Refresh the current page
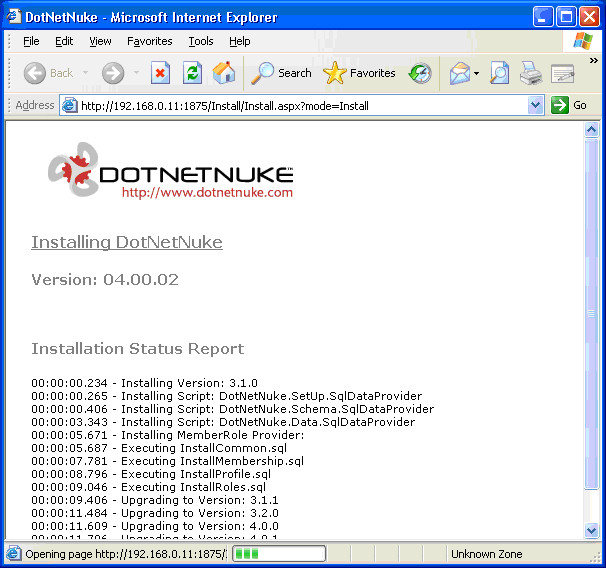Image resolution: width=606 pixels, height=568 pixels. click(x=192, y=73)
